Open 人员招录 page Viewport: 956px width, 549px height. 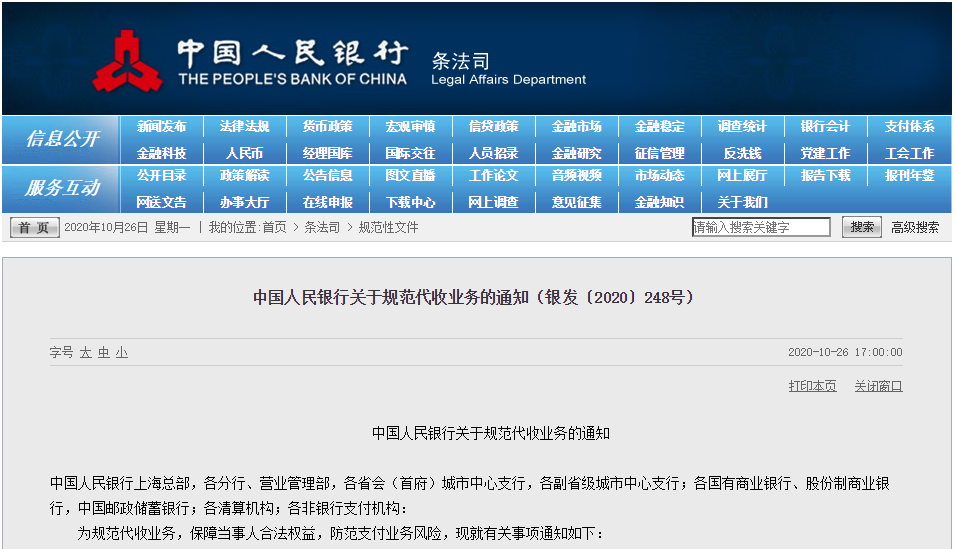point(493,153)
